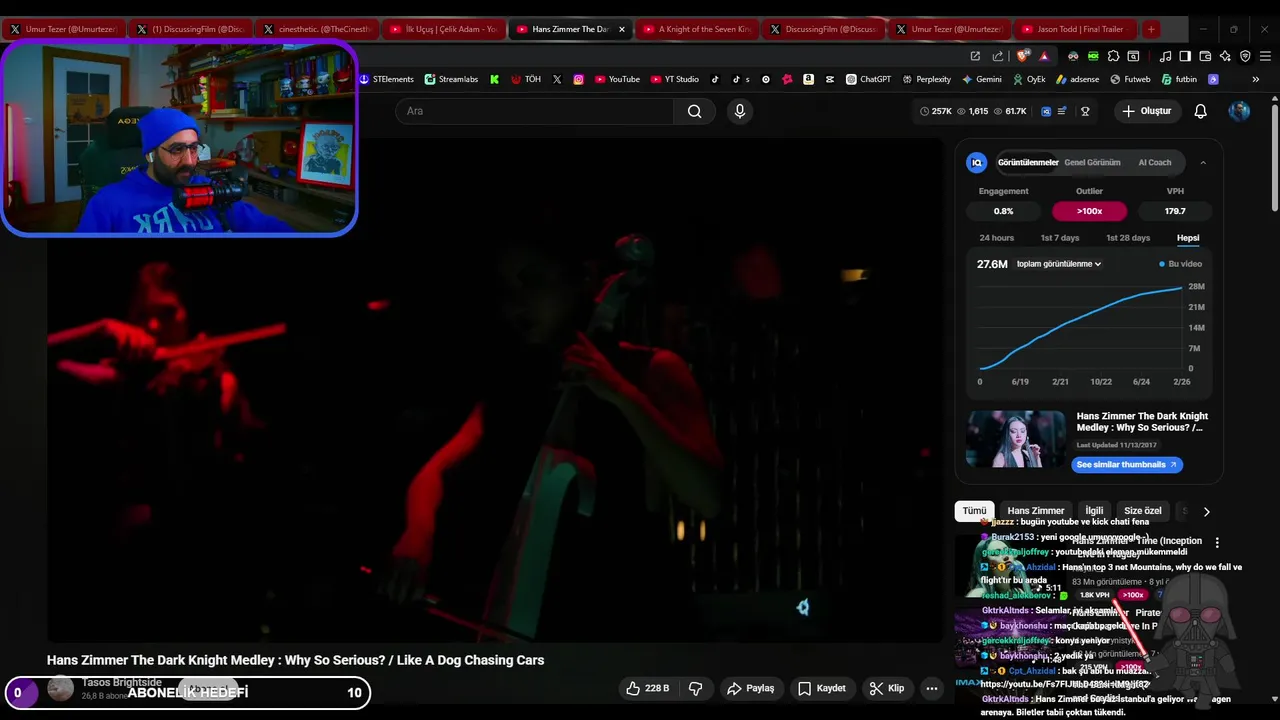Select the 24 hours views range
The width and height of the screenshot is (1280, 720).
[996, 238]
